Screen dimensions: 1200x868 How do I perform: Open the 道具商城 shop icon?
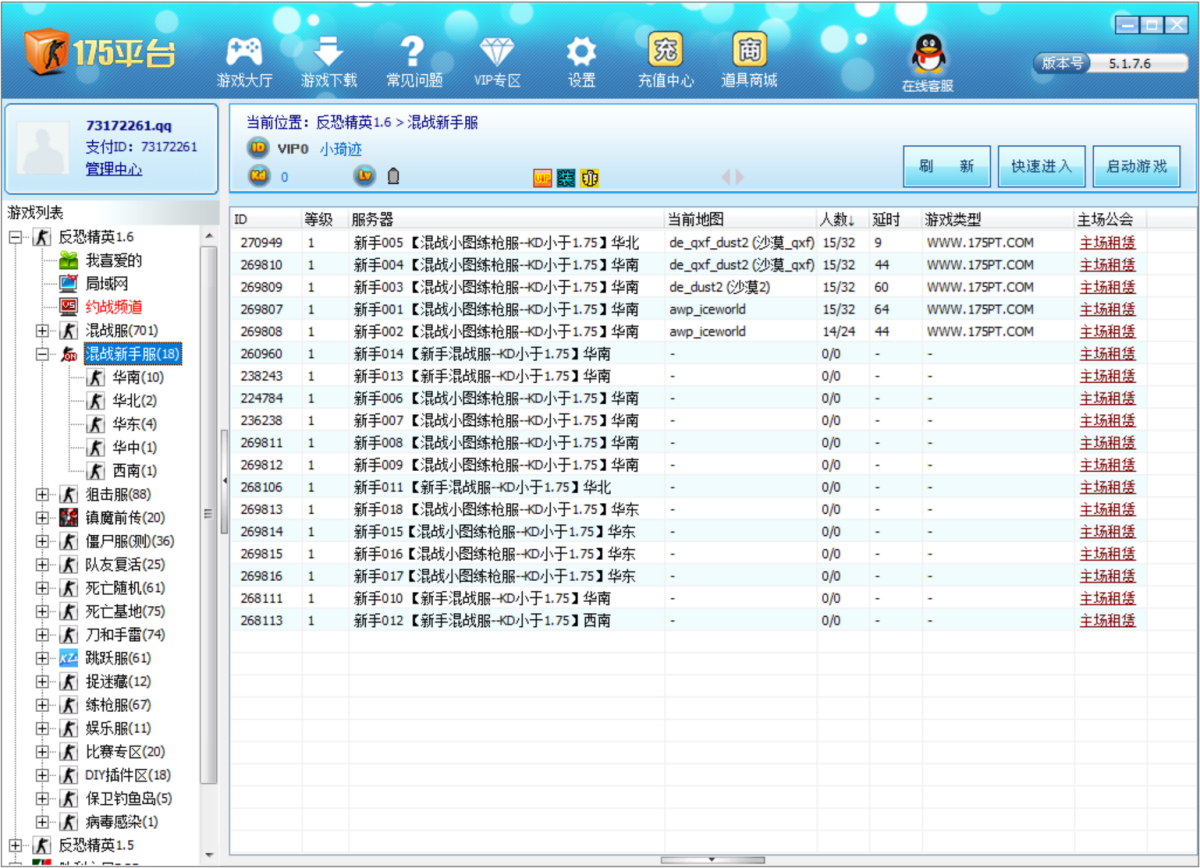click(x=749, y=50)
